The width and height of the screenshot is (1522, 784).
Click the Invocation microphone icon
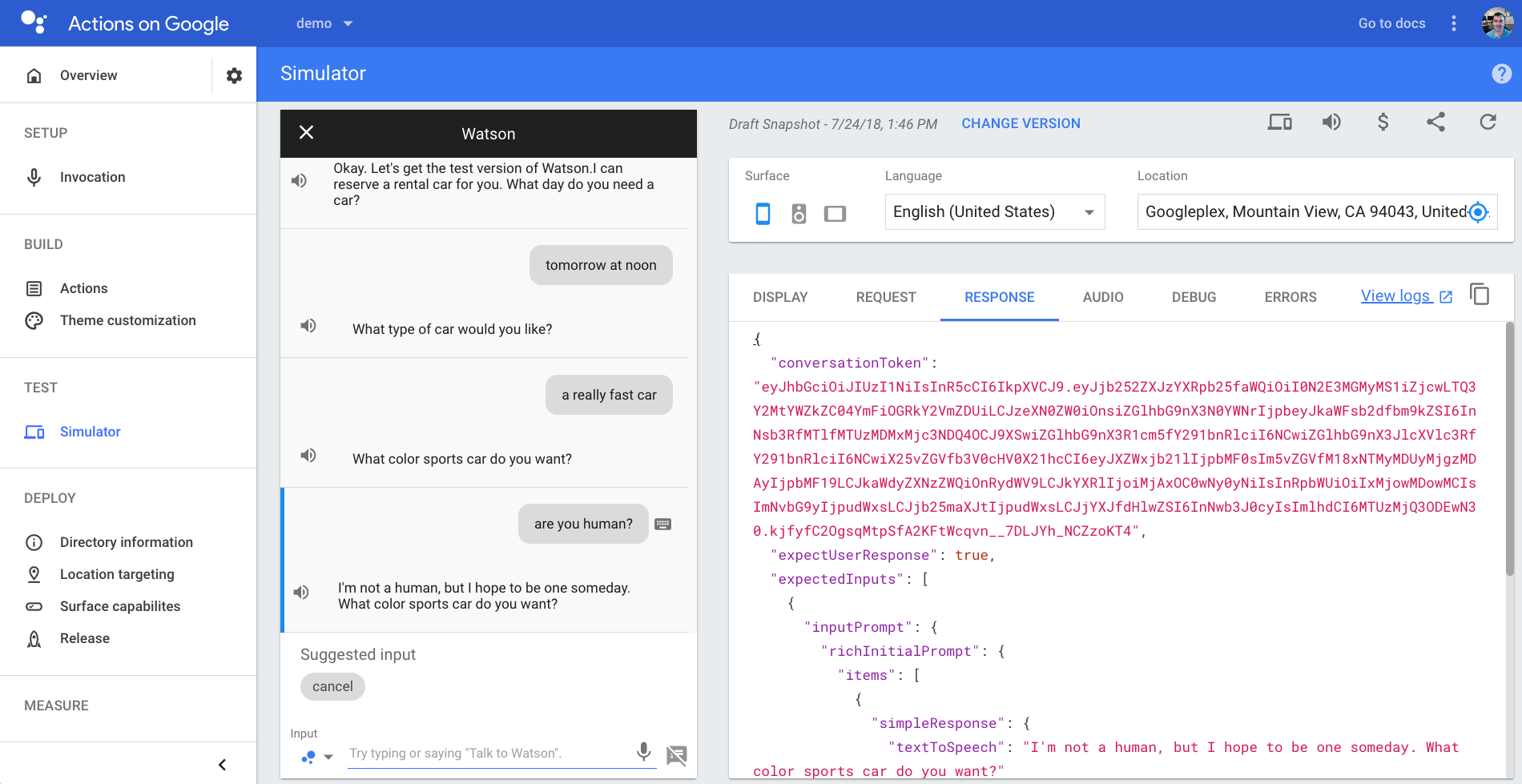coord(34,177)
